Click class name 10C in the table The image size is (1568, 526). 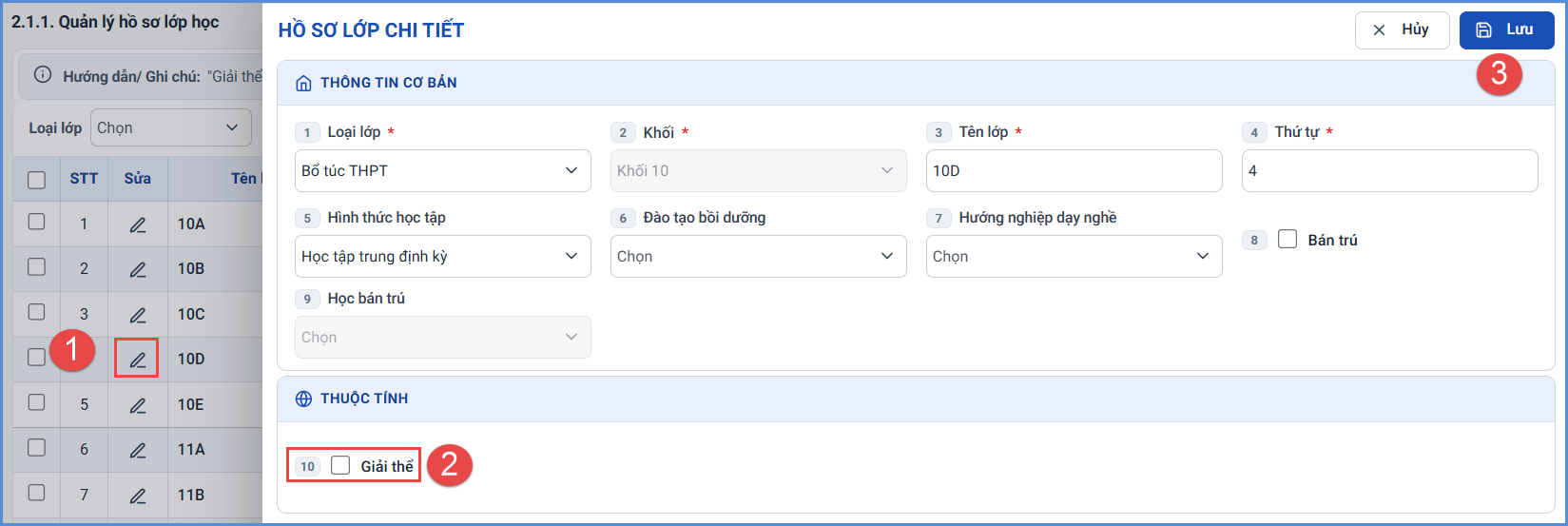pyautogui.click(x=191, y=314)
